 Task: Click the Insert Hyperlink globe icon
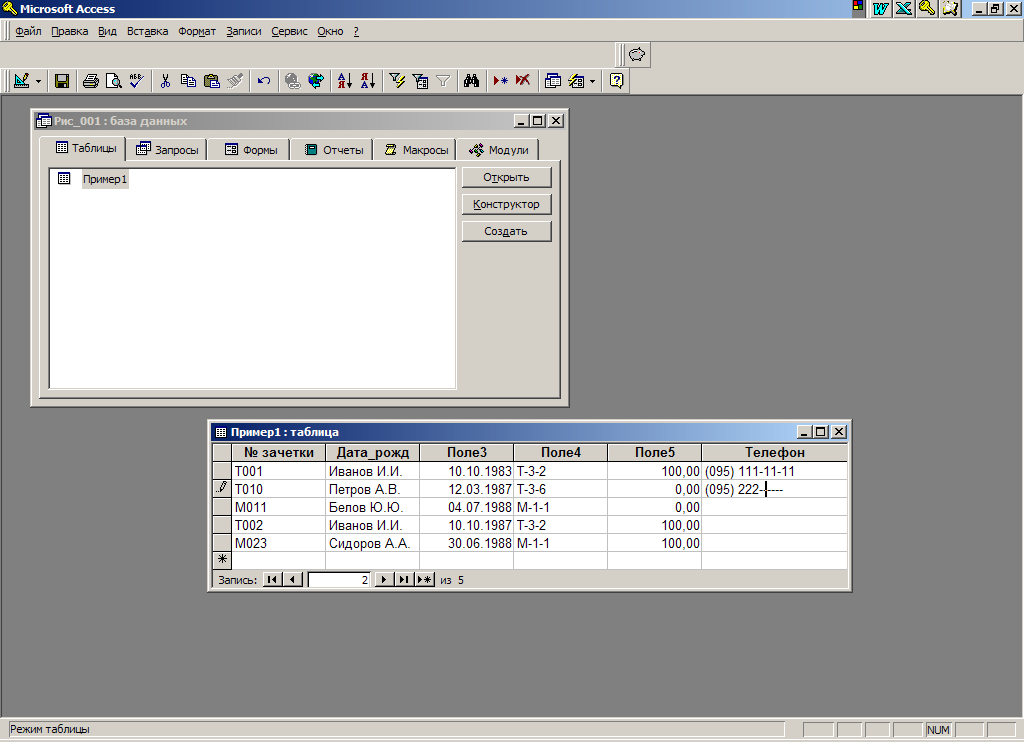293,81
